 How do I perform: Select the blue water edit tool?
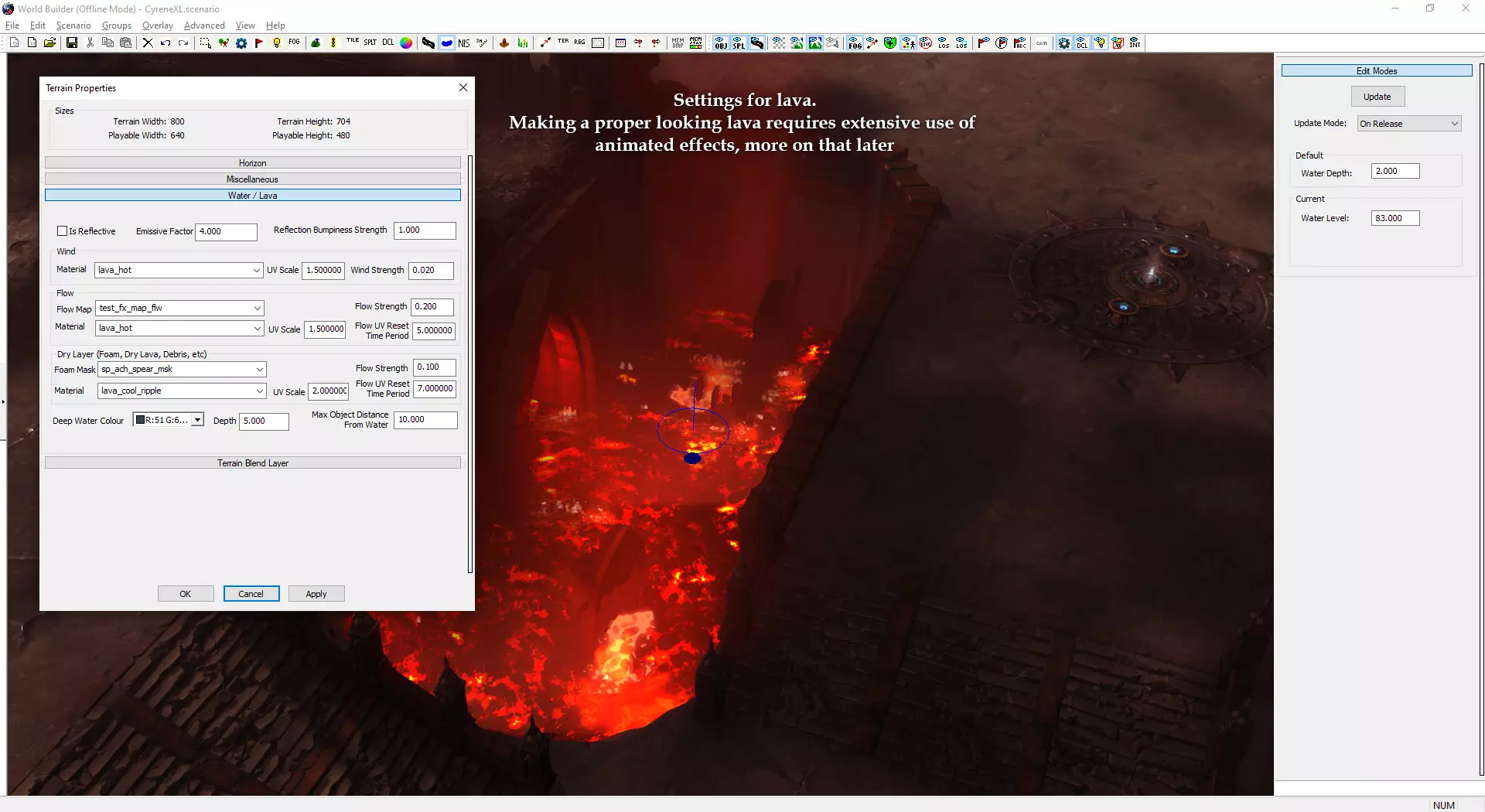tap(447, 43)
